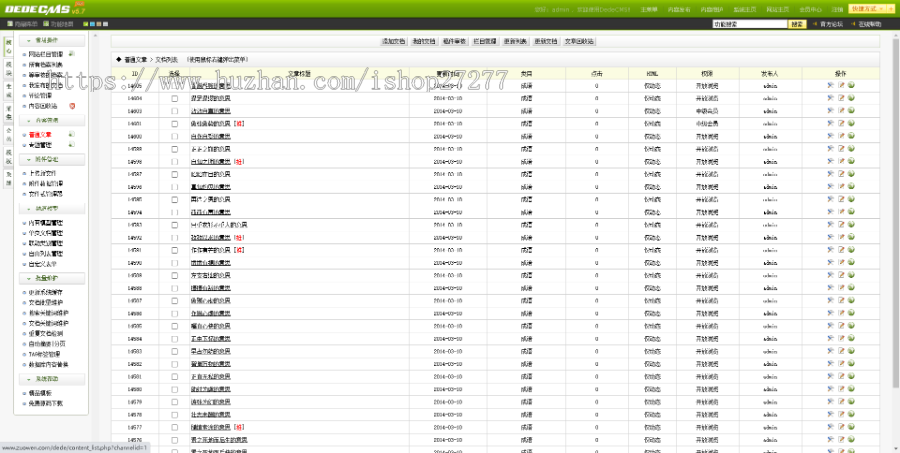Viewport: 900px width, 453px height.
Task: Click the edit pencil icon in row 14577
Action: pyautogui.click(x=841, y=426)
